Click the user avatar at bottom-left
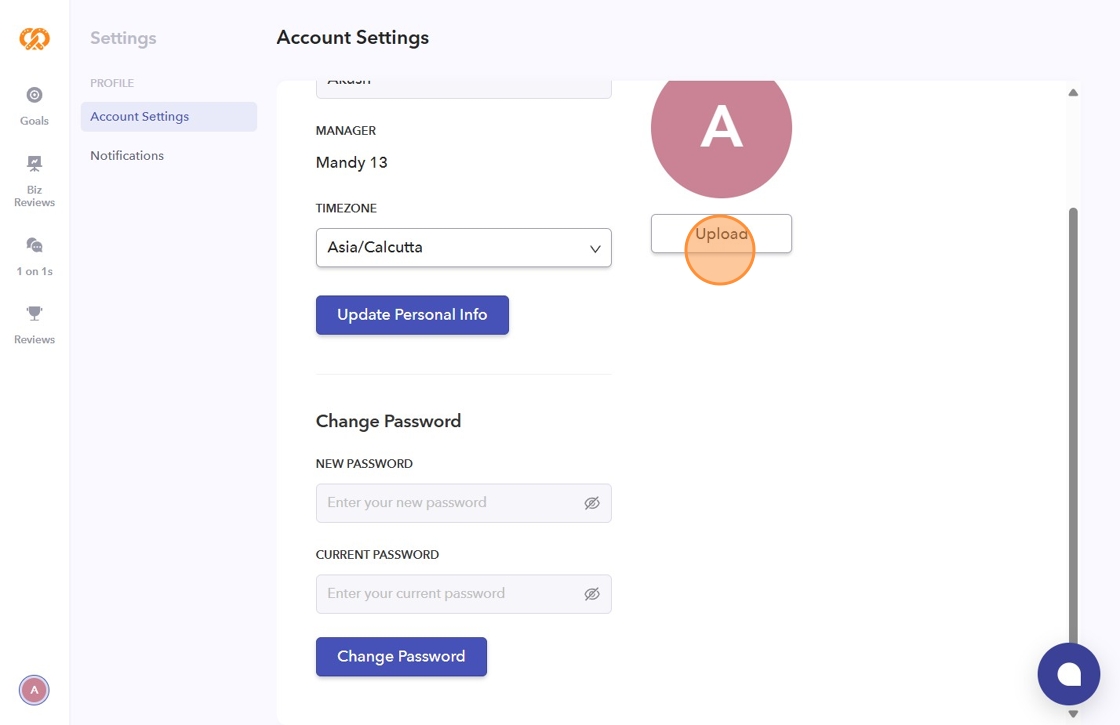The width and height of the screenshot is (1120, 725). pos(34,689)
